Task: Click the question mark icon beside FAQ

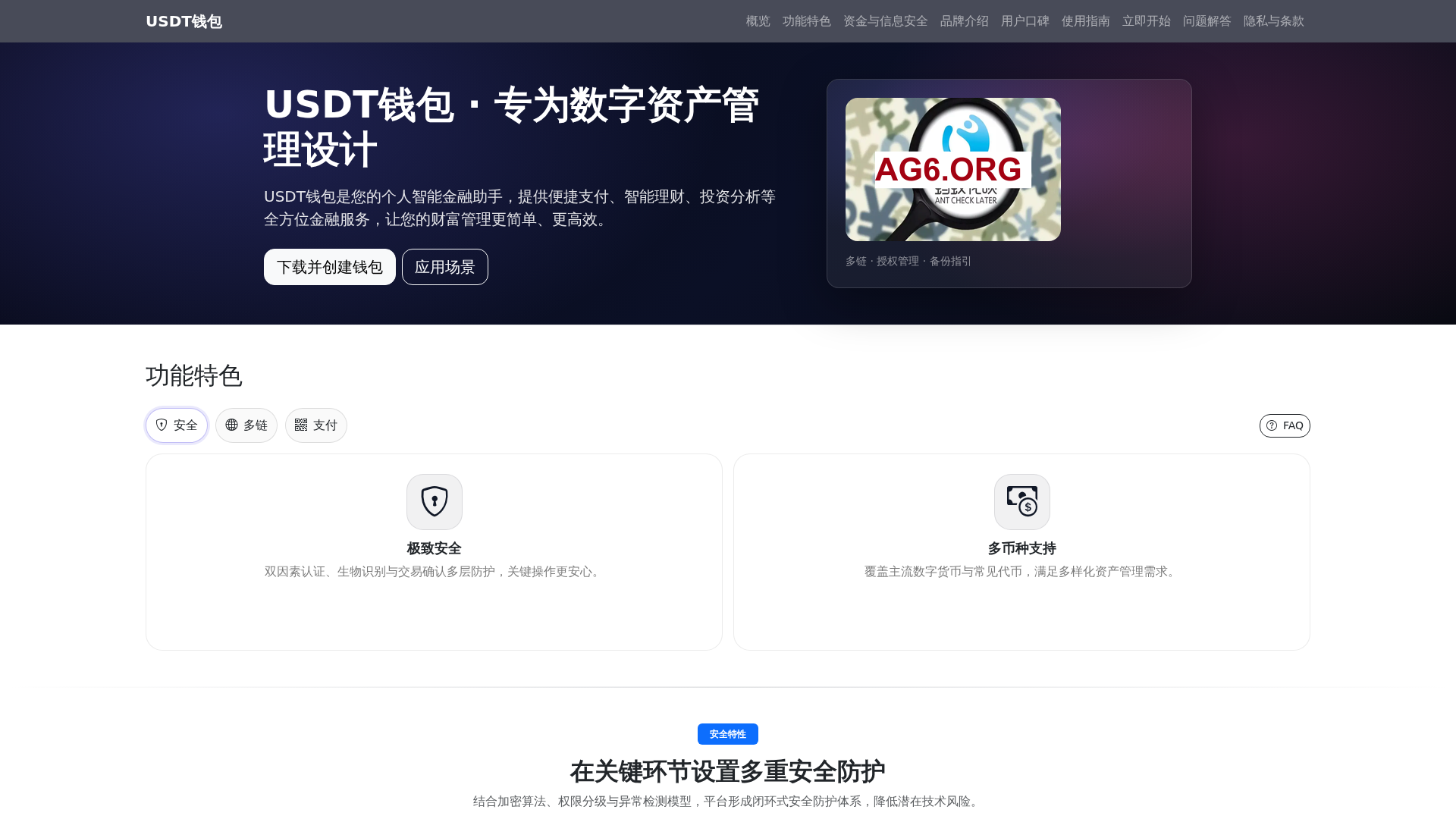Action: point(1272,425)
